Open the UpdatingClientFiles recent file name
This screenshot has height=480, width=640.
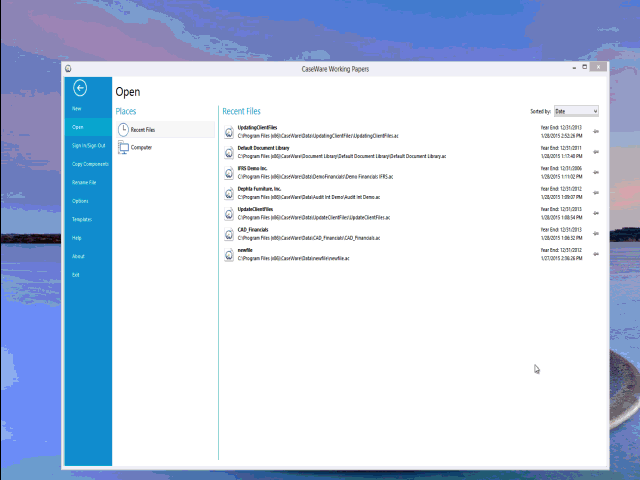click(x=257, y=127)
